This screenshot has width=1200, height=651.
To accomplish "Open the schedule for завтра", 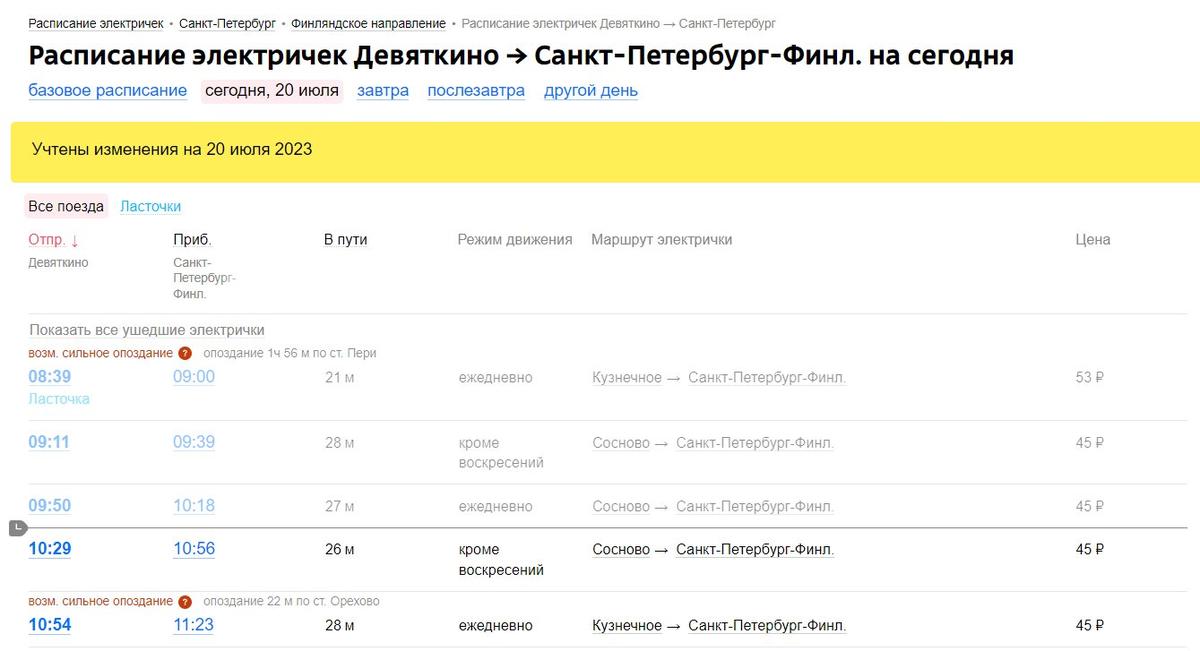I will coord(383,91).
